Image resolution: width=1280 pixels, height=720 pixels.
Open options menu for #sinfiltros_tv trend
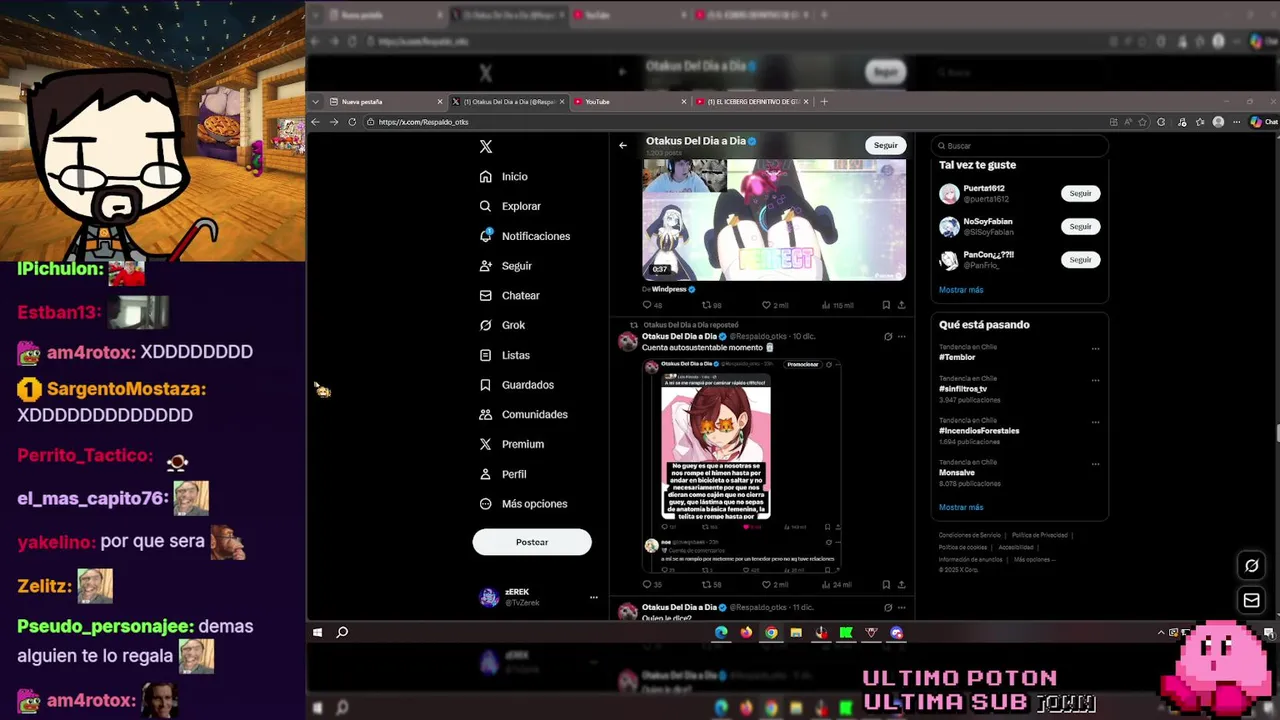coord(1095,380)
